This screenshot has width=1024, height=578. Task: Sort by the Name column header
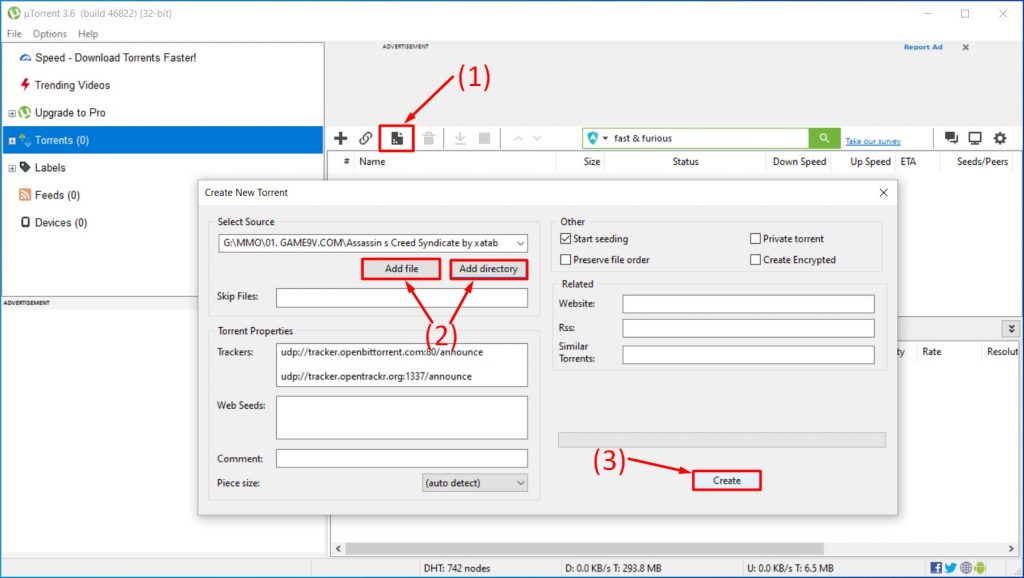[372, 161]
